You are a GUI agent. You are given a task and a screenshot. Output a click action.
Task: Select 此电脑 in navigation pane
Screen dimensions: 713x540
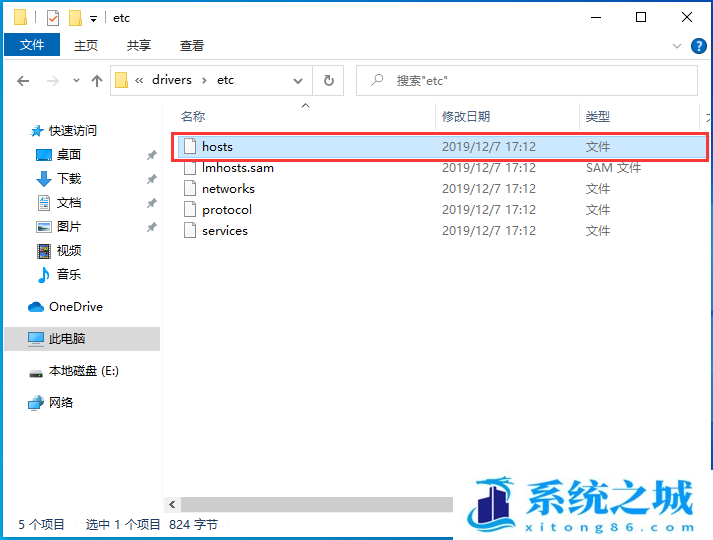pyautogui.click(x=82, y=339)
